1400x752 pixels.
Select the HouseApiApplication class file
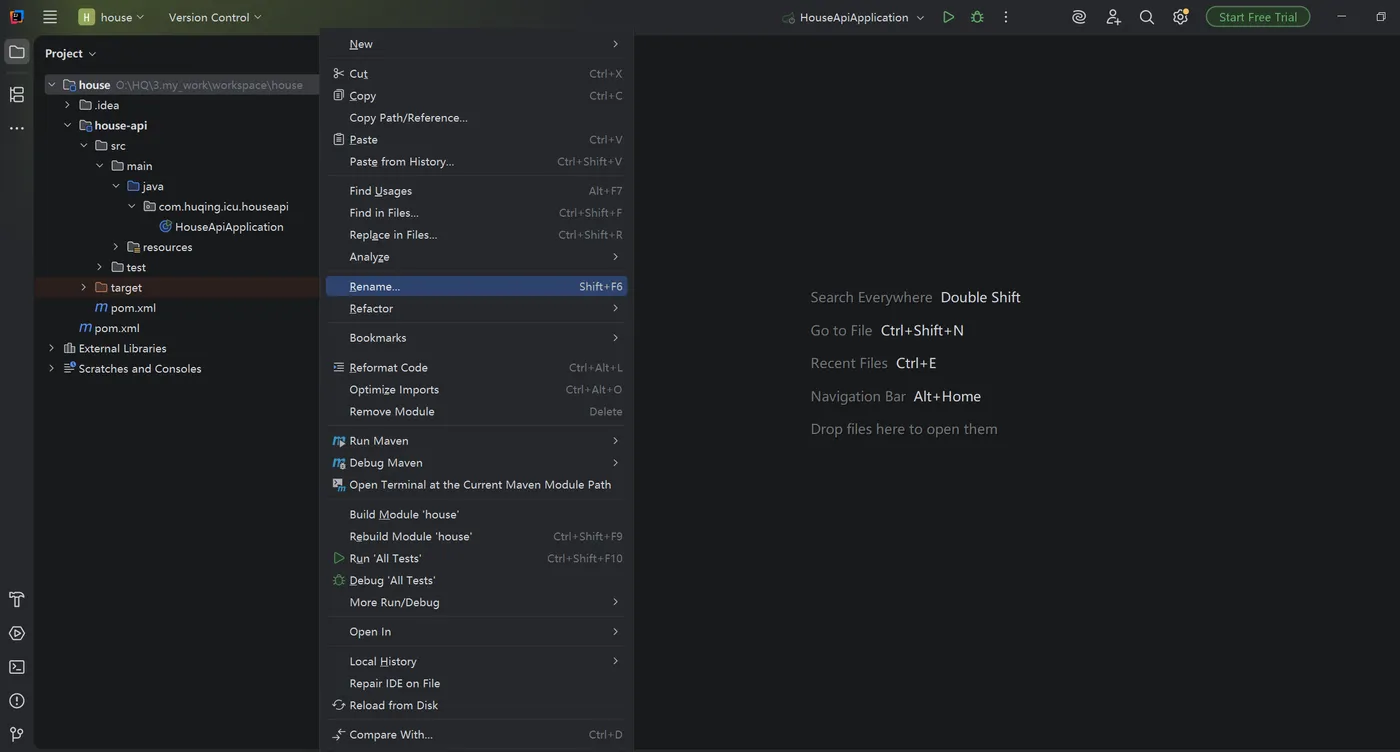pyautogui.click(x=222, y=227)
